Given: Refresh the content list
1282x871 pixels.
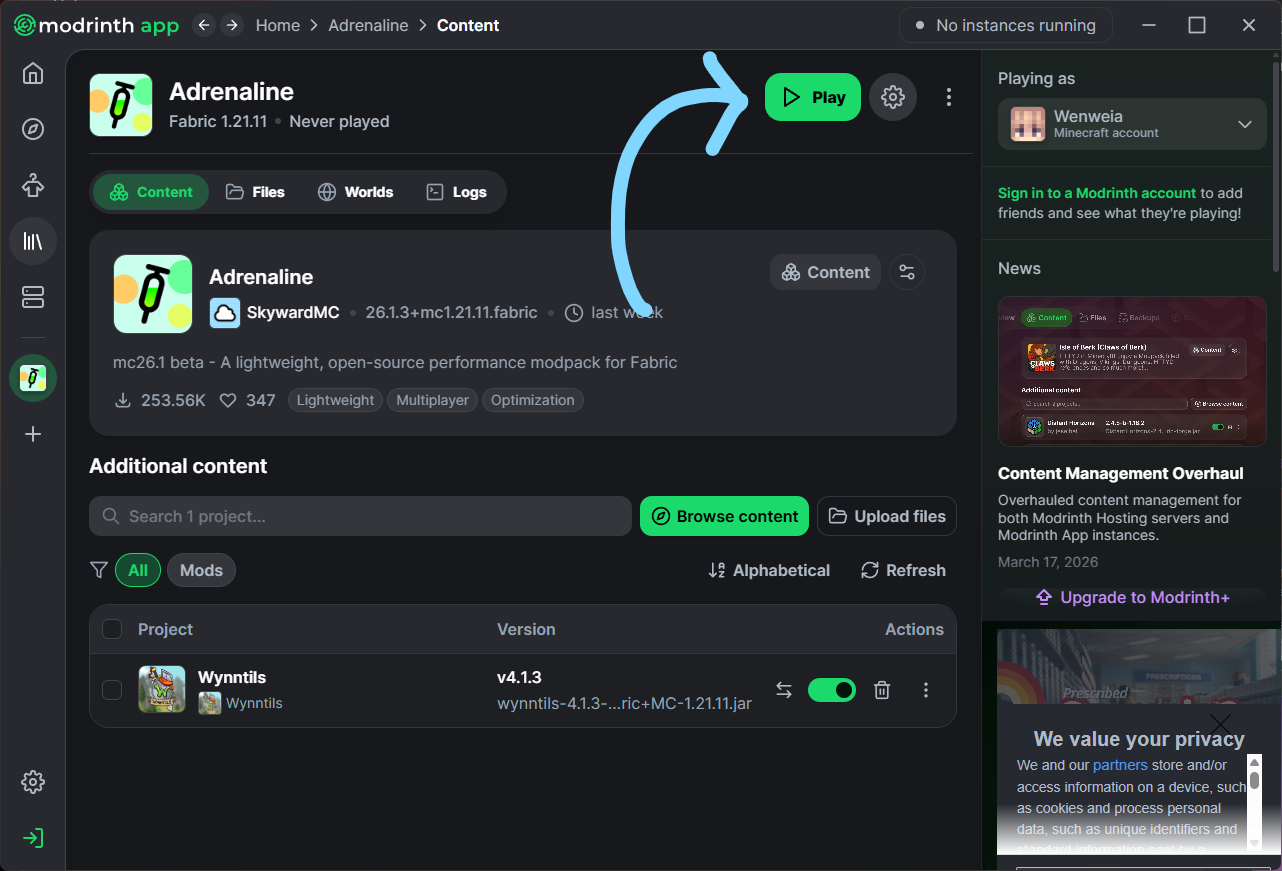Looking at the screenshot, I should (x=903, y=570).
